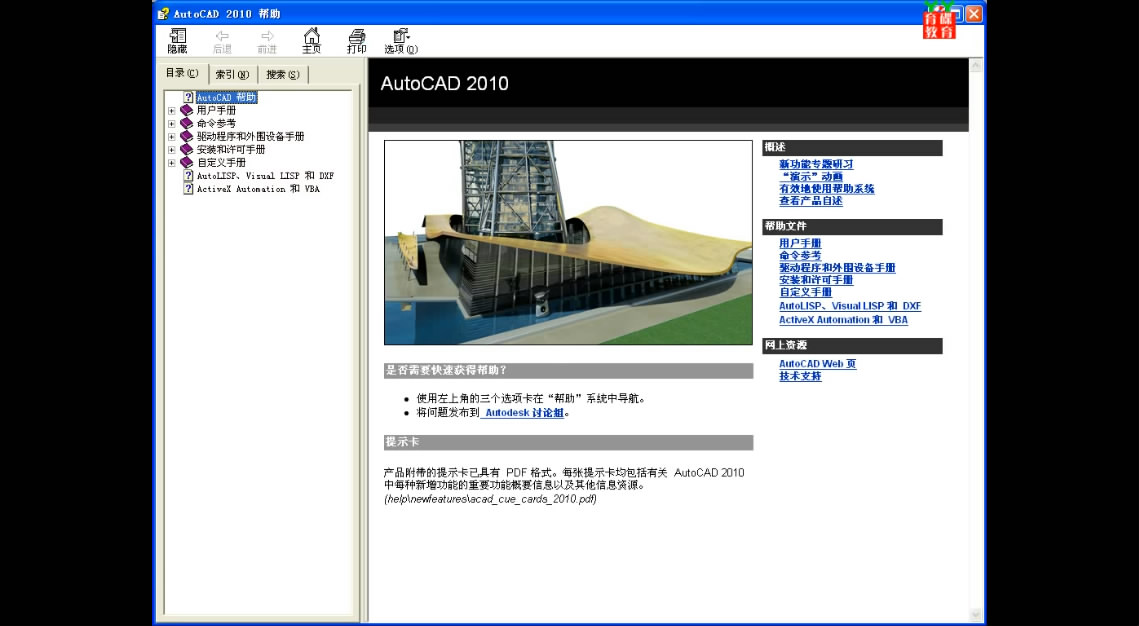Click the book icon beside 自定义手册 in tree

tap(187, 163)
